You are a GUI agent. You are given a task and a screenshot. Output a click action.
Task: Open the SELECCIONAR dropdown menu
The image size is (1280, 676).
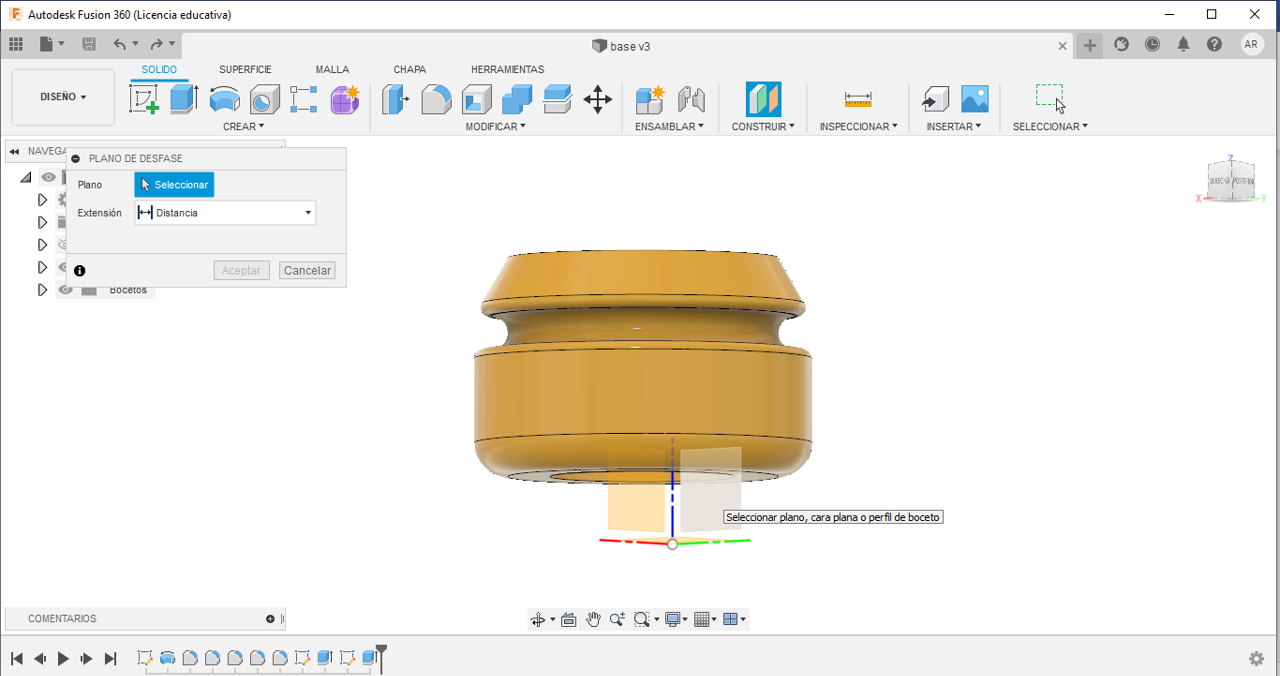point(1050,127)
